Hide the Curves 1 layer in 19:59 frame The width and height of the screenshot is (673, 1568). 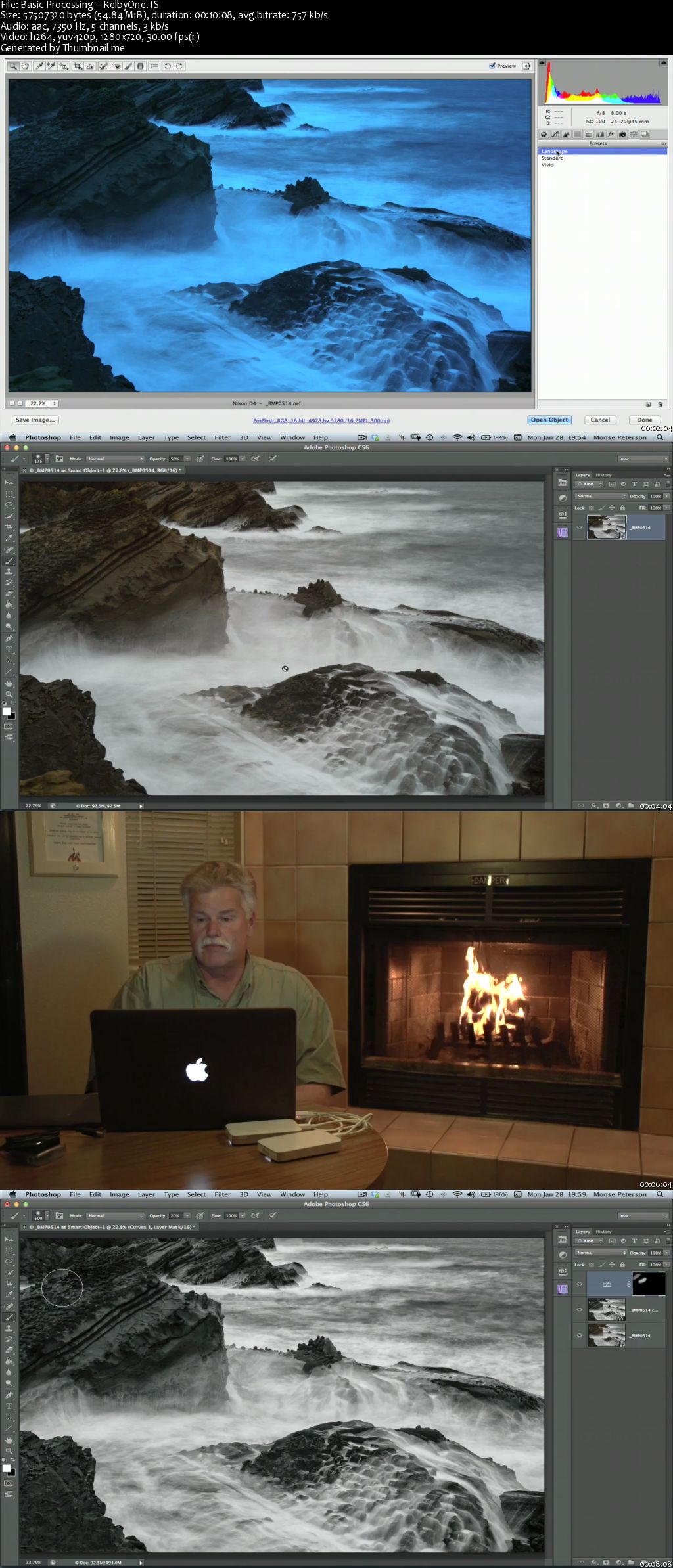coord(580,1284)
